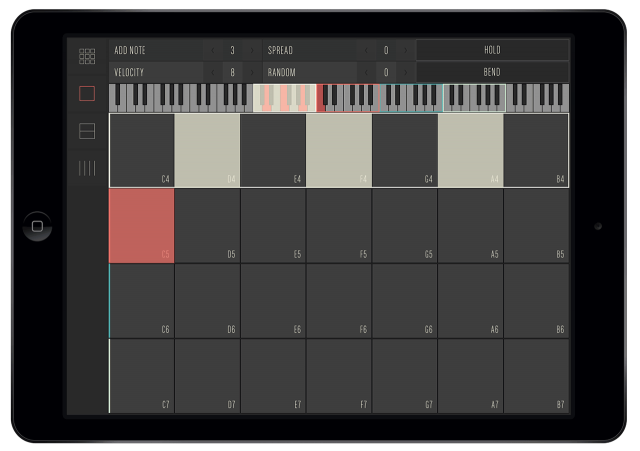This screenshot has height=451, width=640.
Task: Tap the A6 pad
Action: (471, 301)
